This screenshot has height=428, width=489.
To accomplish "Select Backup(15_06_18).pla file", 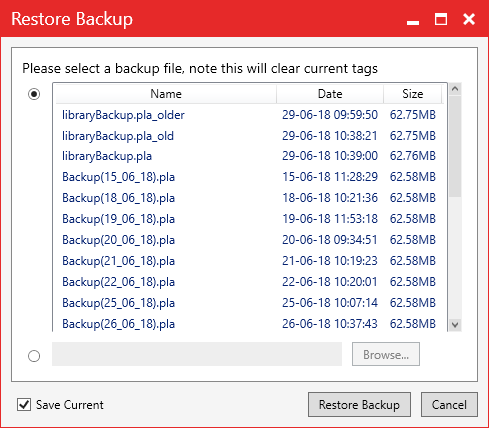I will pyautogui.click(x=249, y=177).
